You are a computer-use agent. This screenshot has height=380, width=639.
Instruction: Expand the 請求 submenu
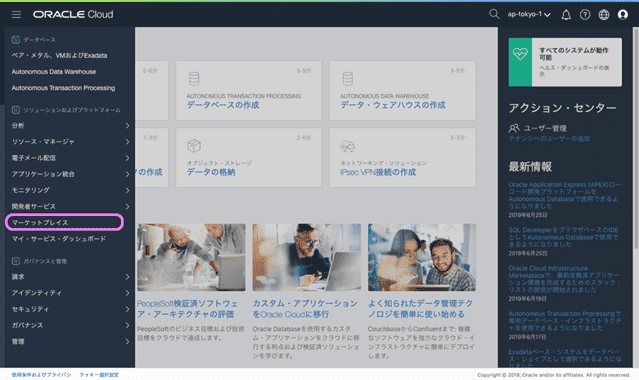[x=70, y=277]
